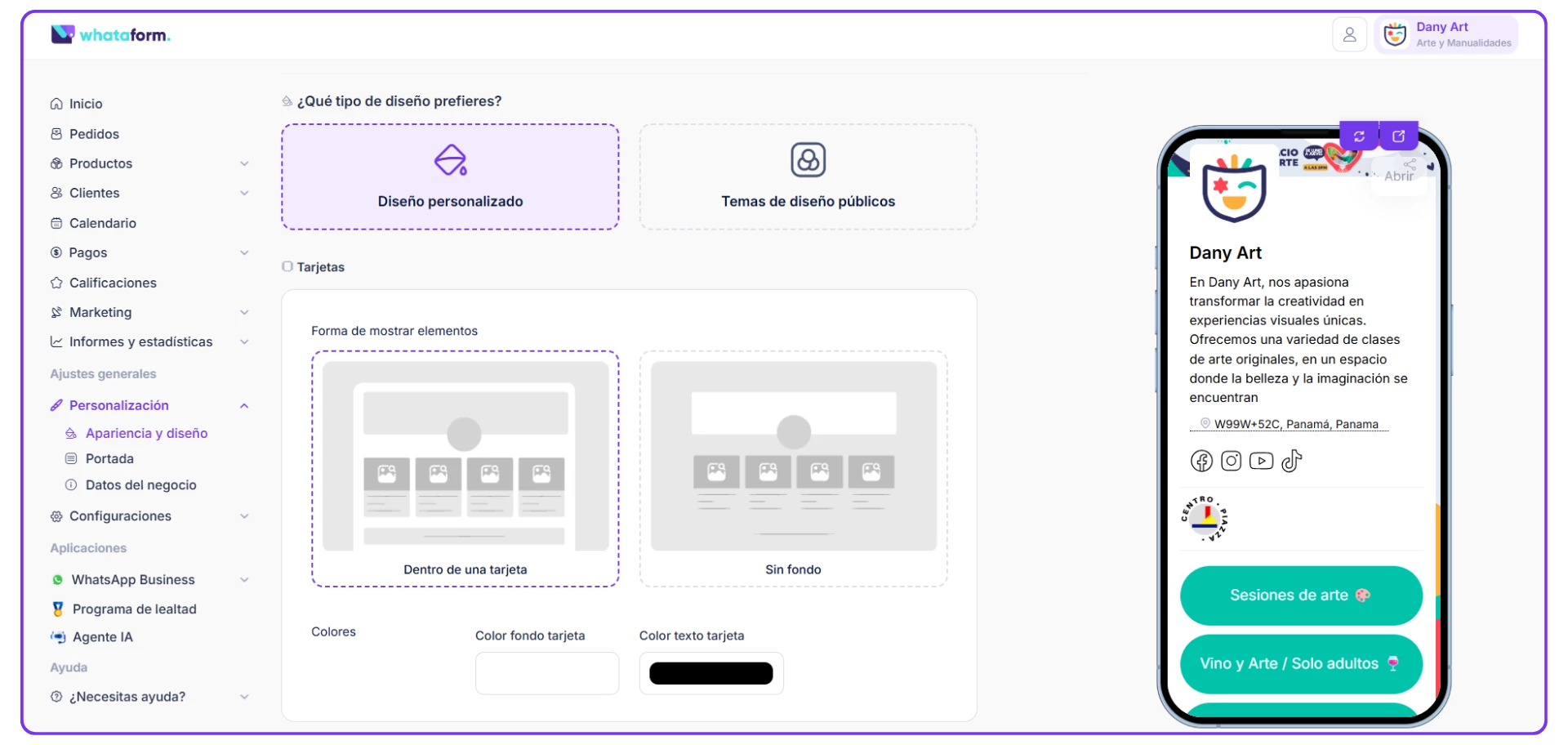Click the YouTube icon in preview
This screenshot has width=1568, height=745.
tap(1261, 462)
